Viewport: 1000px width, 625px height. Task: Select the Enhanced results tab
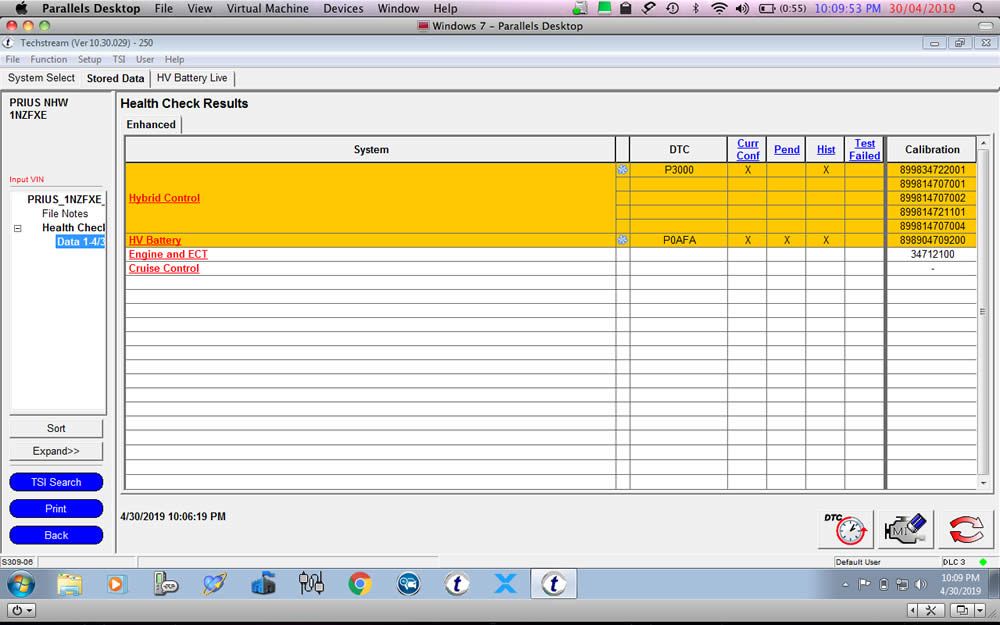(151, 124)
